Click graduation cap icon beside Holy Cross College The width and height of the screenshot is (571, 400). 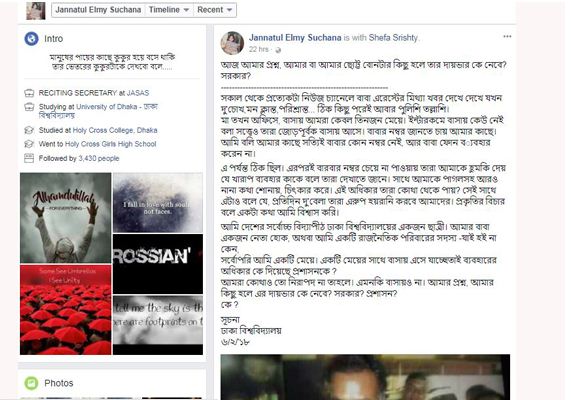[29, 130]
